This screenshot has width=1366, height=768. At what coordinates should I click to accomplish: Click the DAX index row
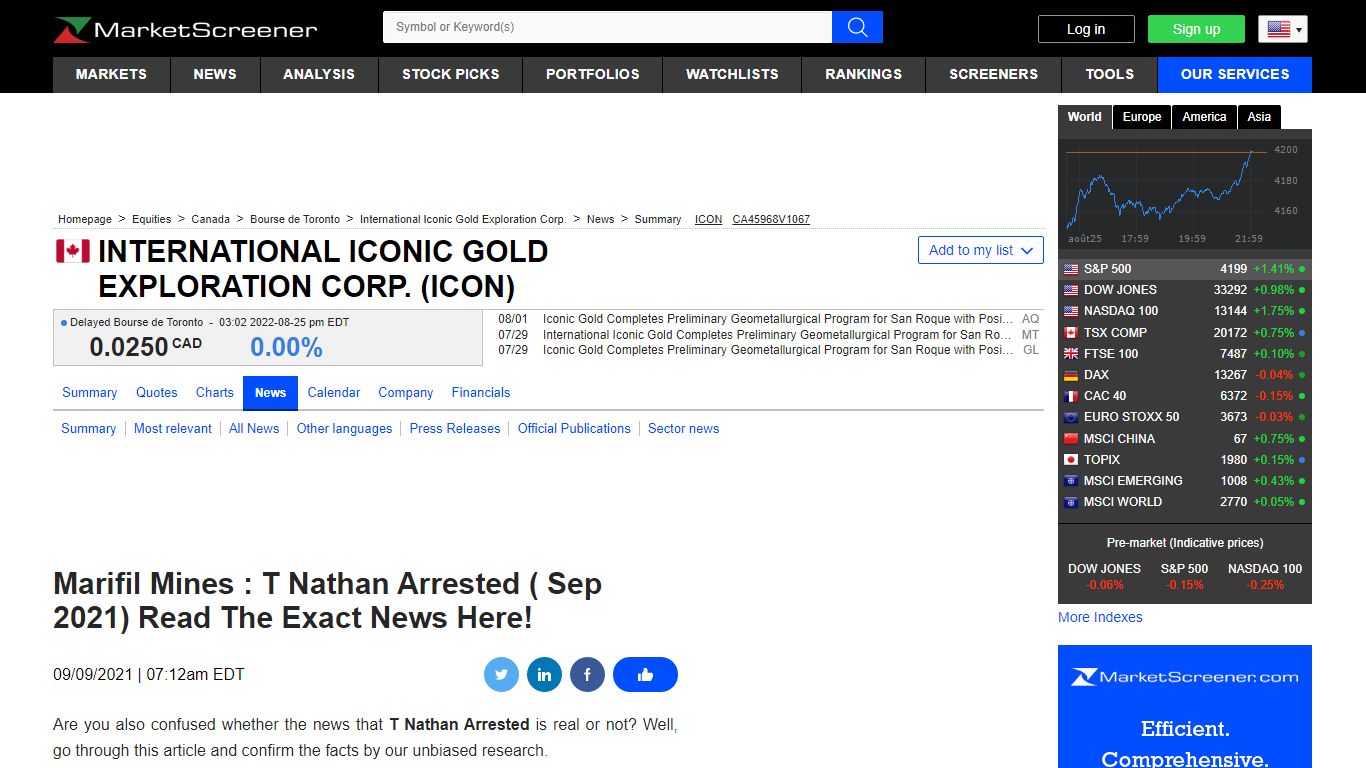[1185, 375]
